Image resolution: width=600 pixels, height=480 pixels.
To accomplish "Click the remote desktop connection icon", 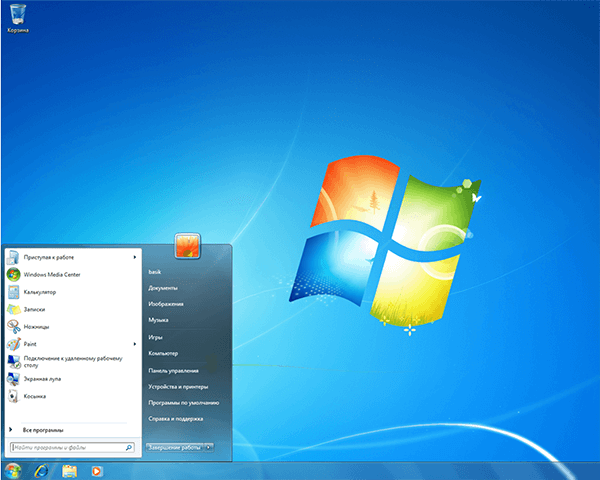I will [x=14, y=361].
